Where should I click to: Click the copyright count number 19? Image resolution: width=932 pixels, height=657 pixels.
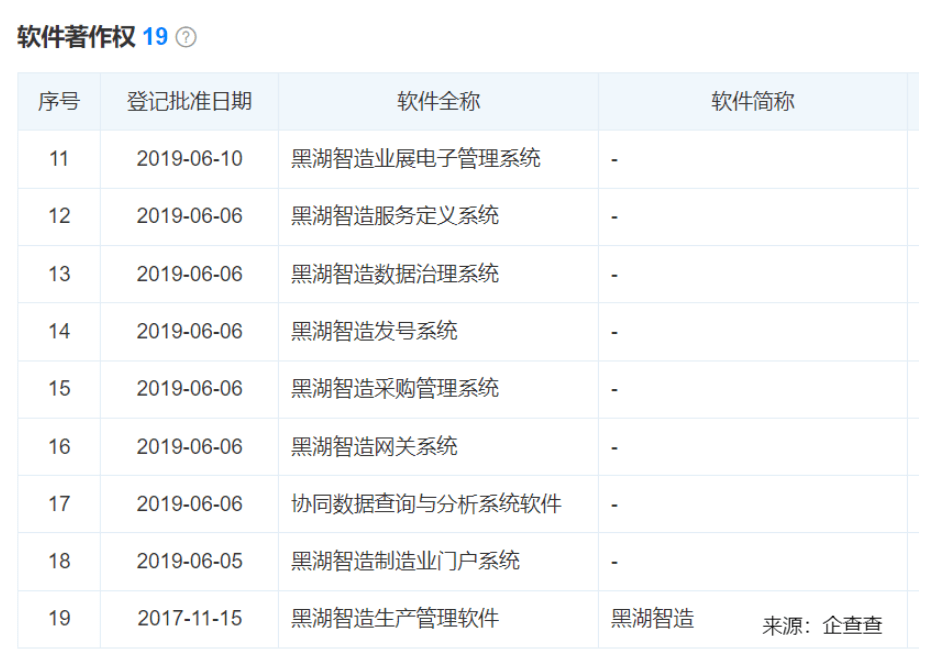click(x=155, y=37)
